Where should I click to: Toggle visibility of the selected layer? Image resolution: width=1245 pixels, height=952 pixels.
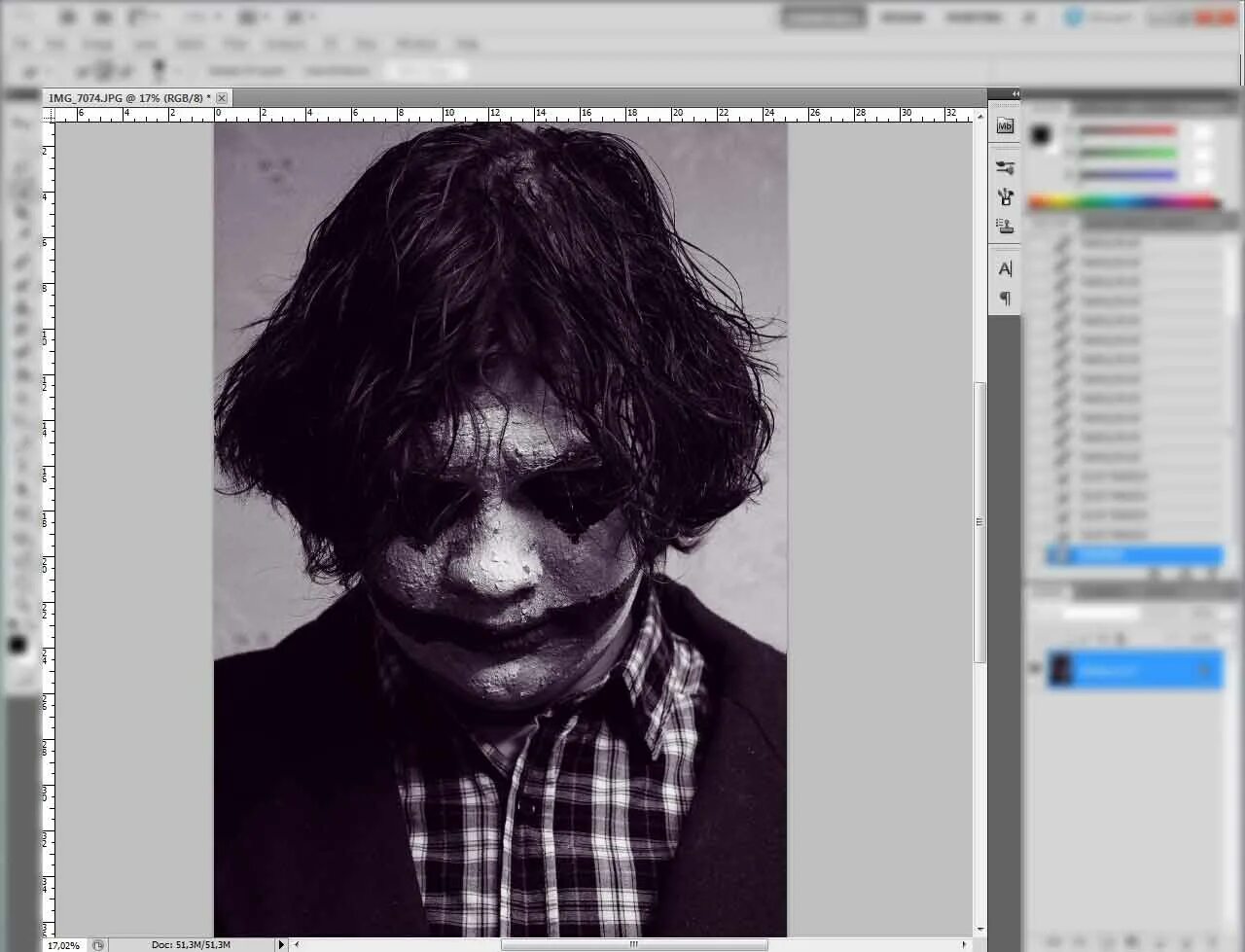[x=1036, y=669]
